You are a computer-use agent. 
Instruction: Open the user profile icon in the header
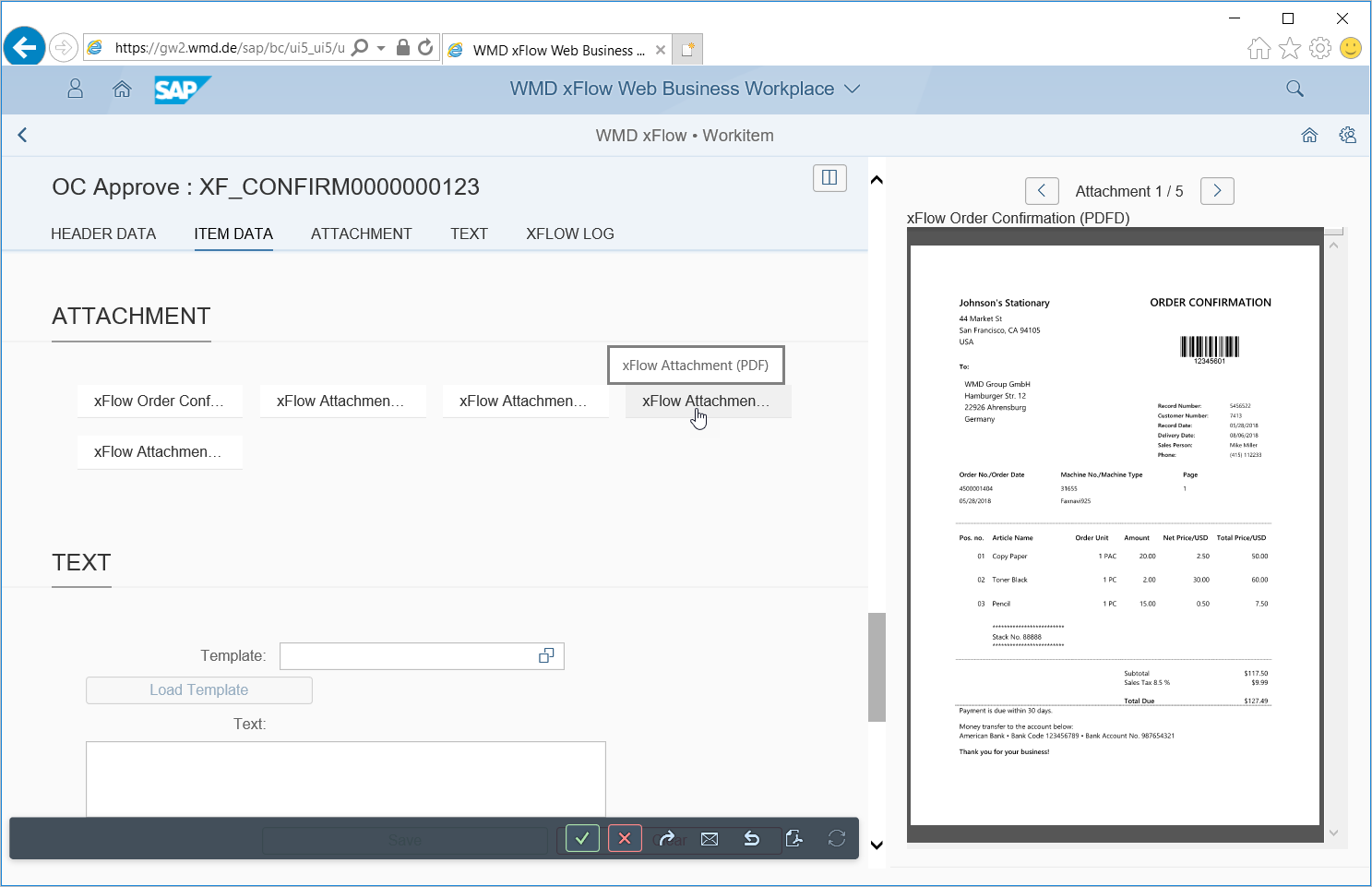[75, 89]
